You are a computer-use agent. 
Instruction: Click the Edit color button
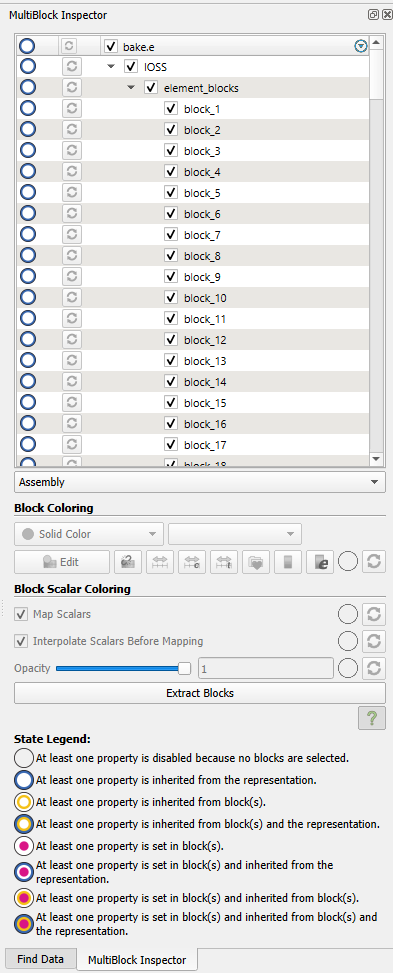pyautogui.click(x=62, y=562)
